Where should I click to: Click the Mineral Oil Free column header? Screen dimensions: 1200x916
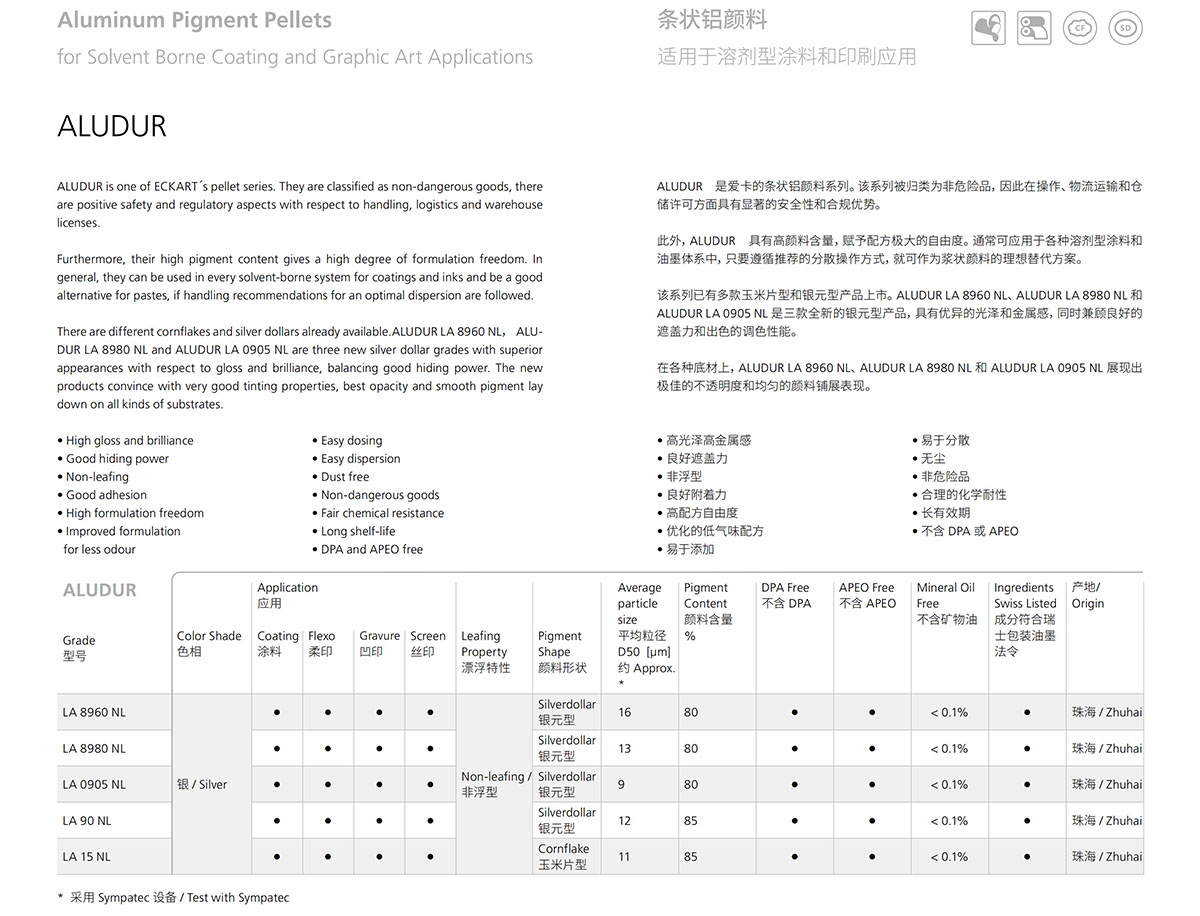(946, 603)
